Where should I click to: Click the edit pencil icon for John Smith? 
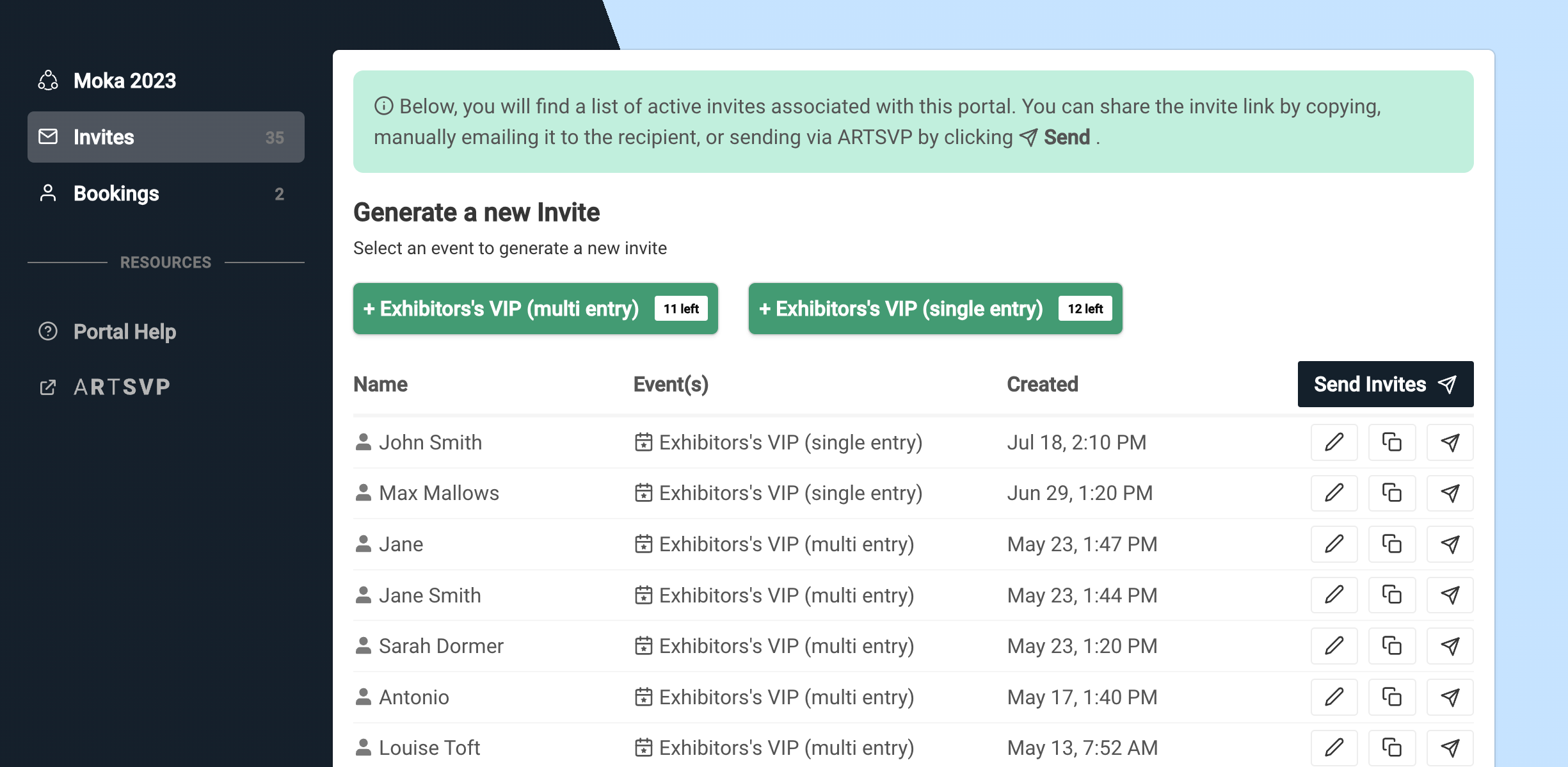point(1334,442)
